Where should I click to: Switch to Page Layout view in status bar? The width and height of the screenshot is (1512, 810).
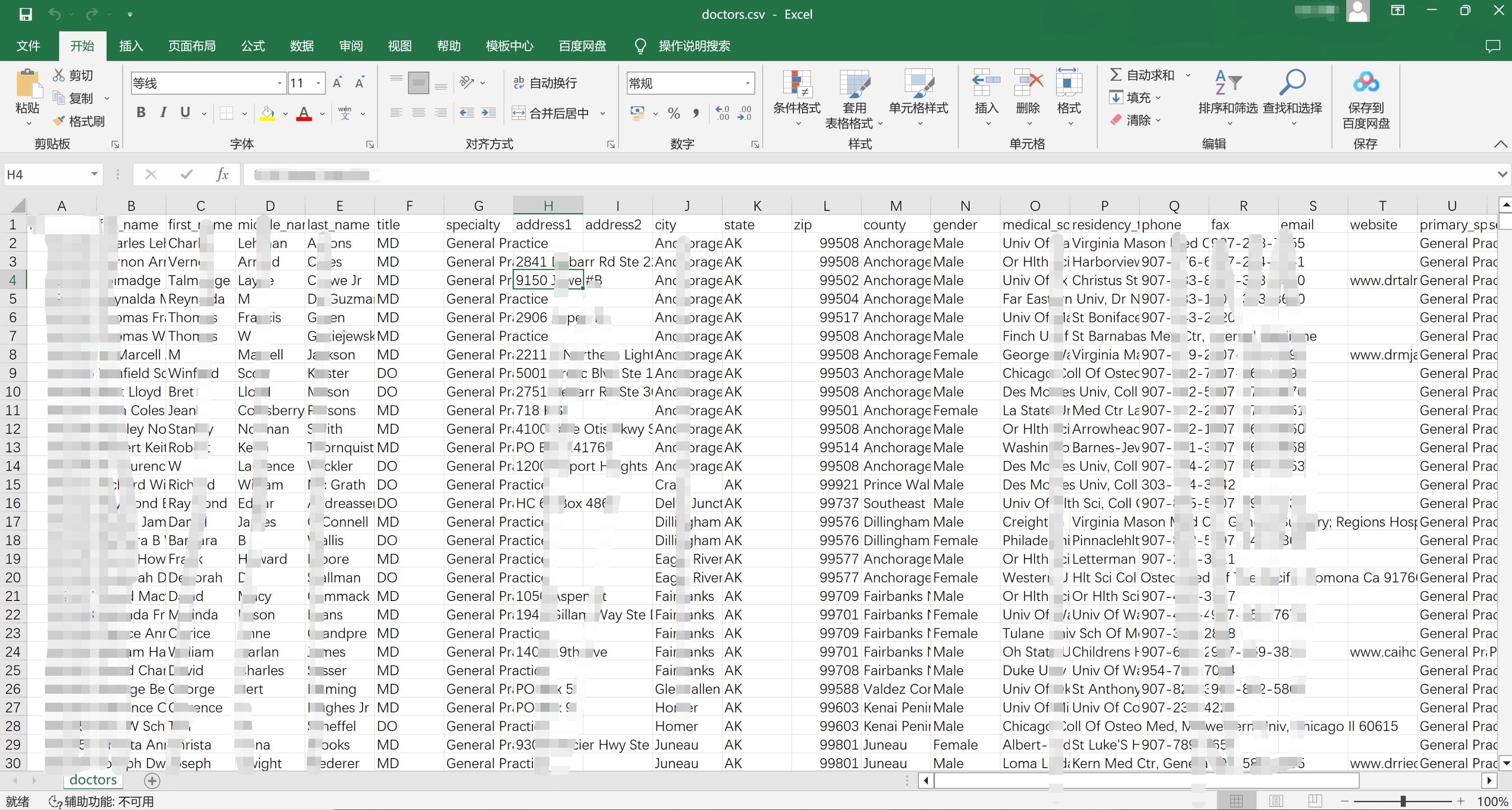click(x=1276, y=801)
